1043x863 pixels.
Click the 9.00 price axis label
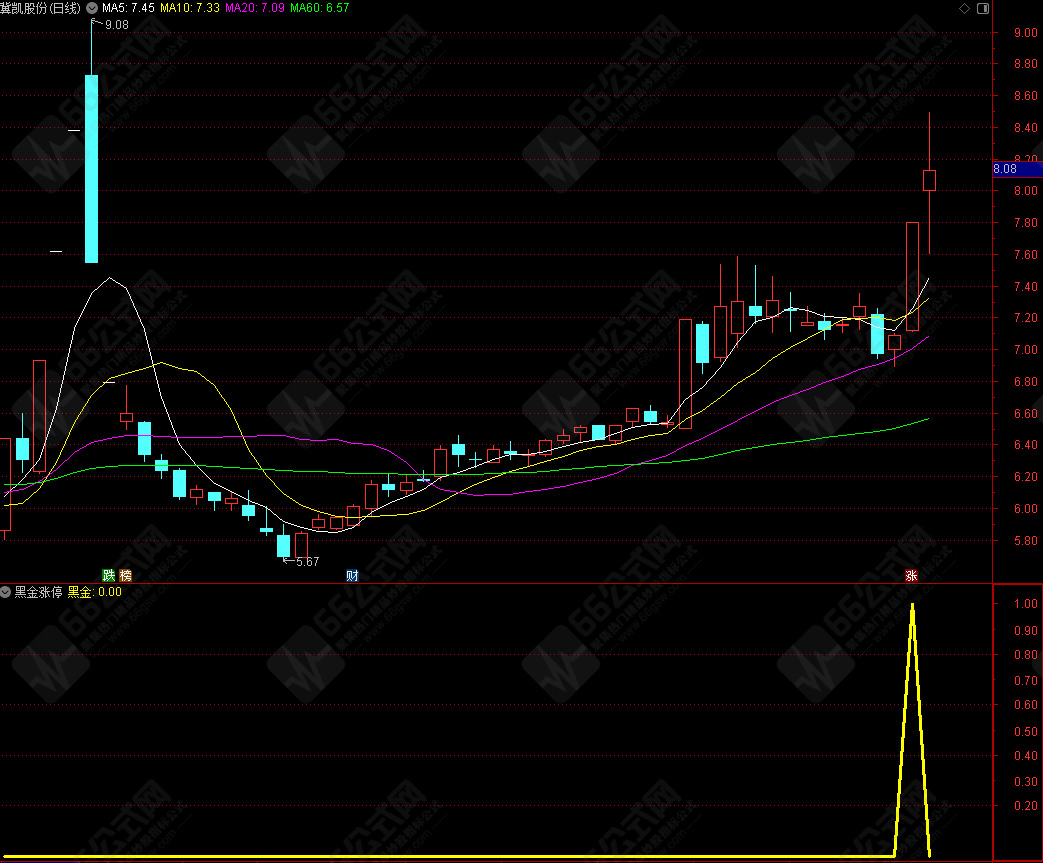click(1025, 32)
